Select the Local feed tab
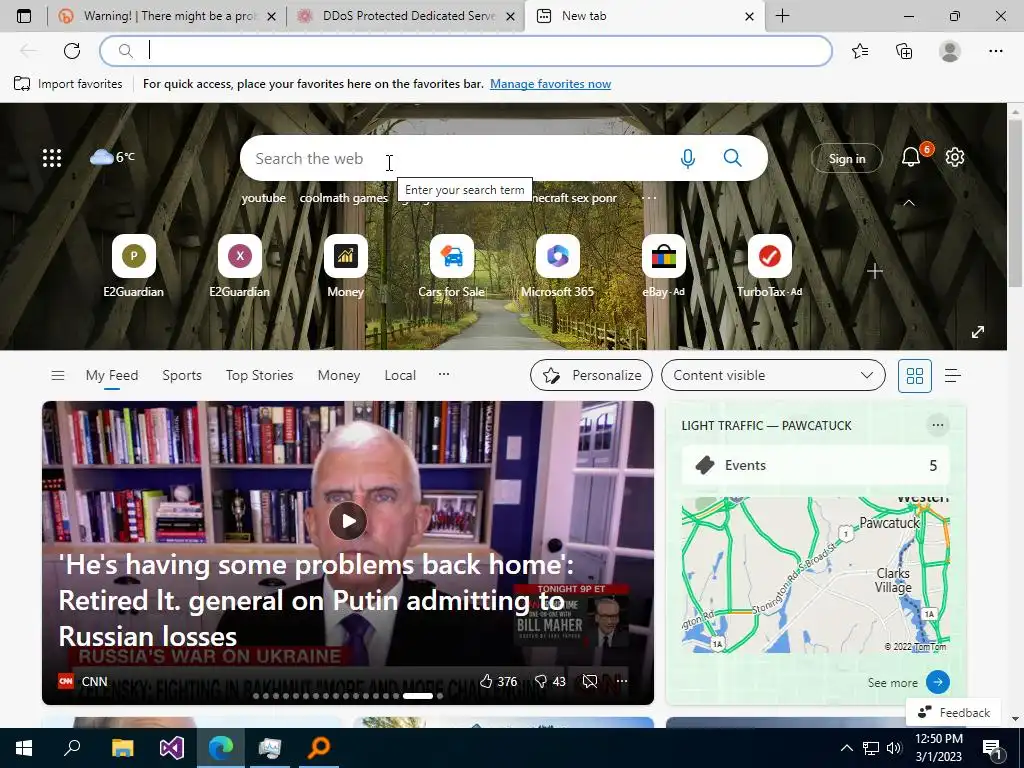 coord(400,376)
